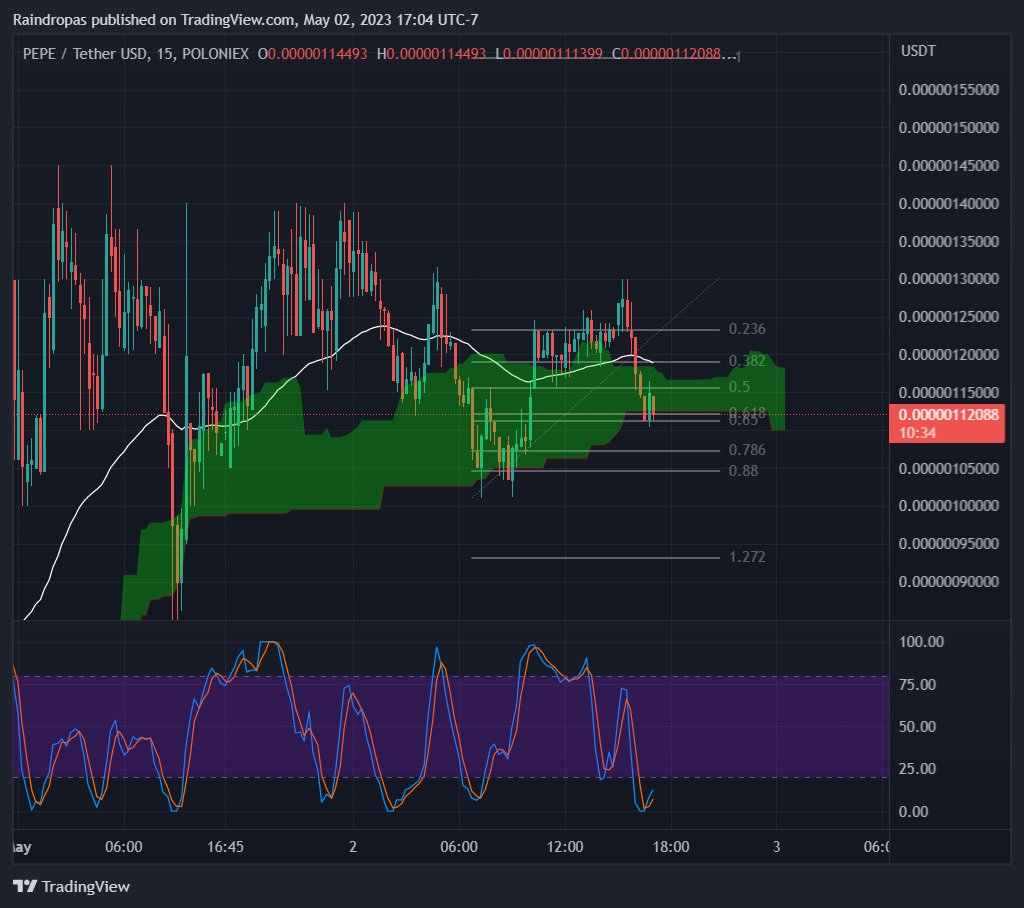Click the 12:00 time axis label
The height and width of the screenshot is (908, 1024).
(565, 847)
